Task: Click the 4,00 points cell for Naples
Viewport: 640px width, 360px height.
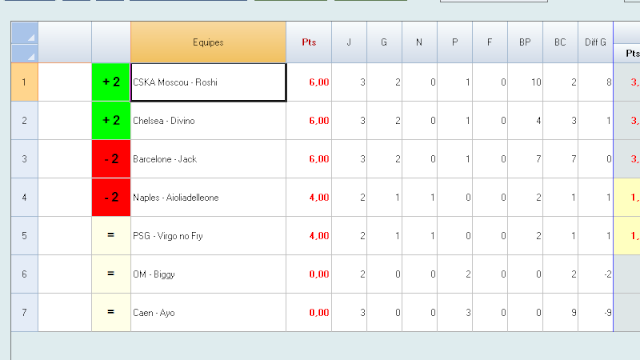Action: [x=309, y=197]
